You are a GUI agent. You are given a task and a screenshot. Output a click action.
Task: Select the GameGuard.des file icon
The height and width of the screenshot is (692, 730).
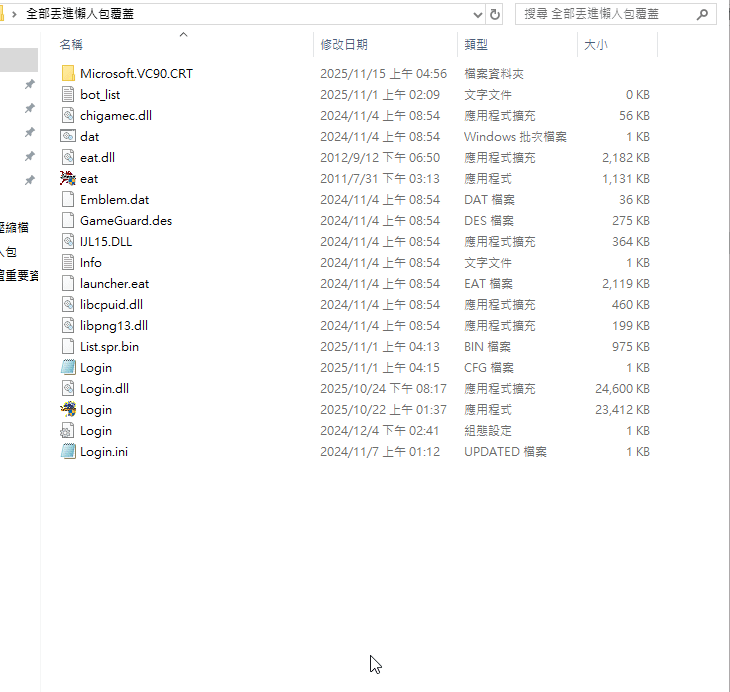point(68,220)
